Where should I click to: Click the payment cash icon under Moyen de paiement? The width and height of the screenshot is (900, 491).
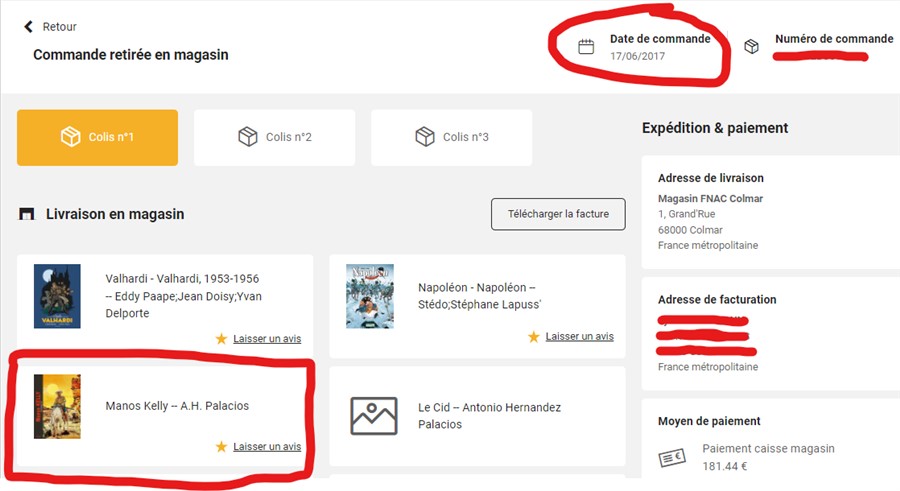(671, 457)
